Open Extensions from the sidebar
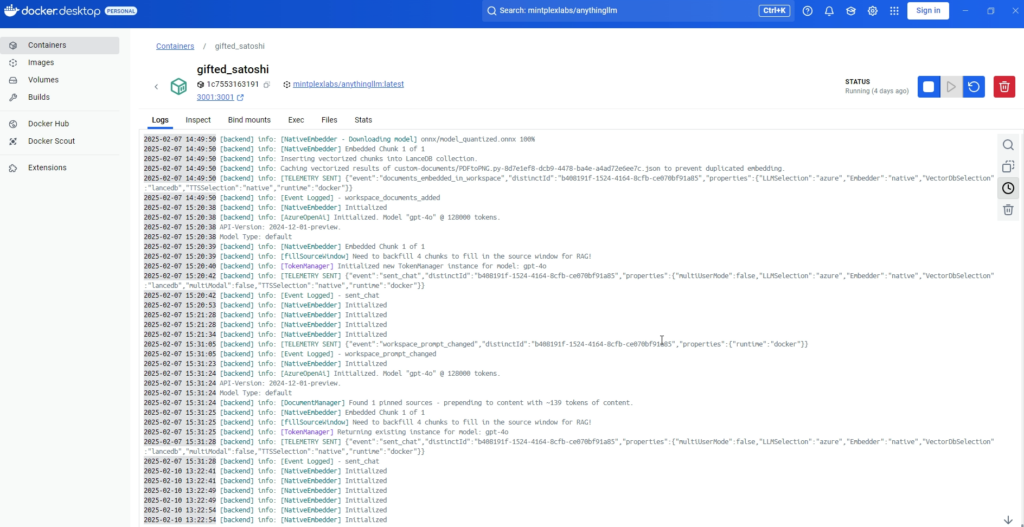 point(59,168)
